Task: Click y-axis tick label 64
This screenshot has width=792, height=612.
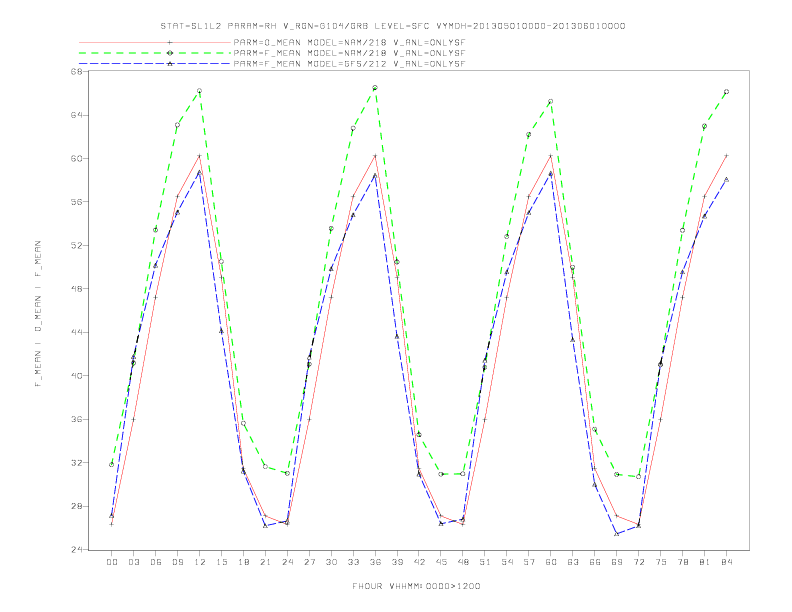Action: pyautogui.click(x=76, y=115)
